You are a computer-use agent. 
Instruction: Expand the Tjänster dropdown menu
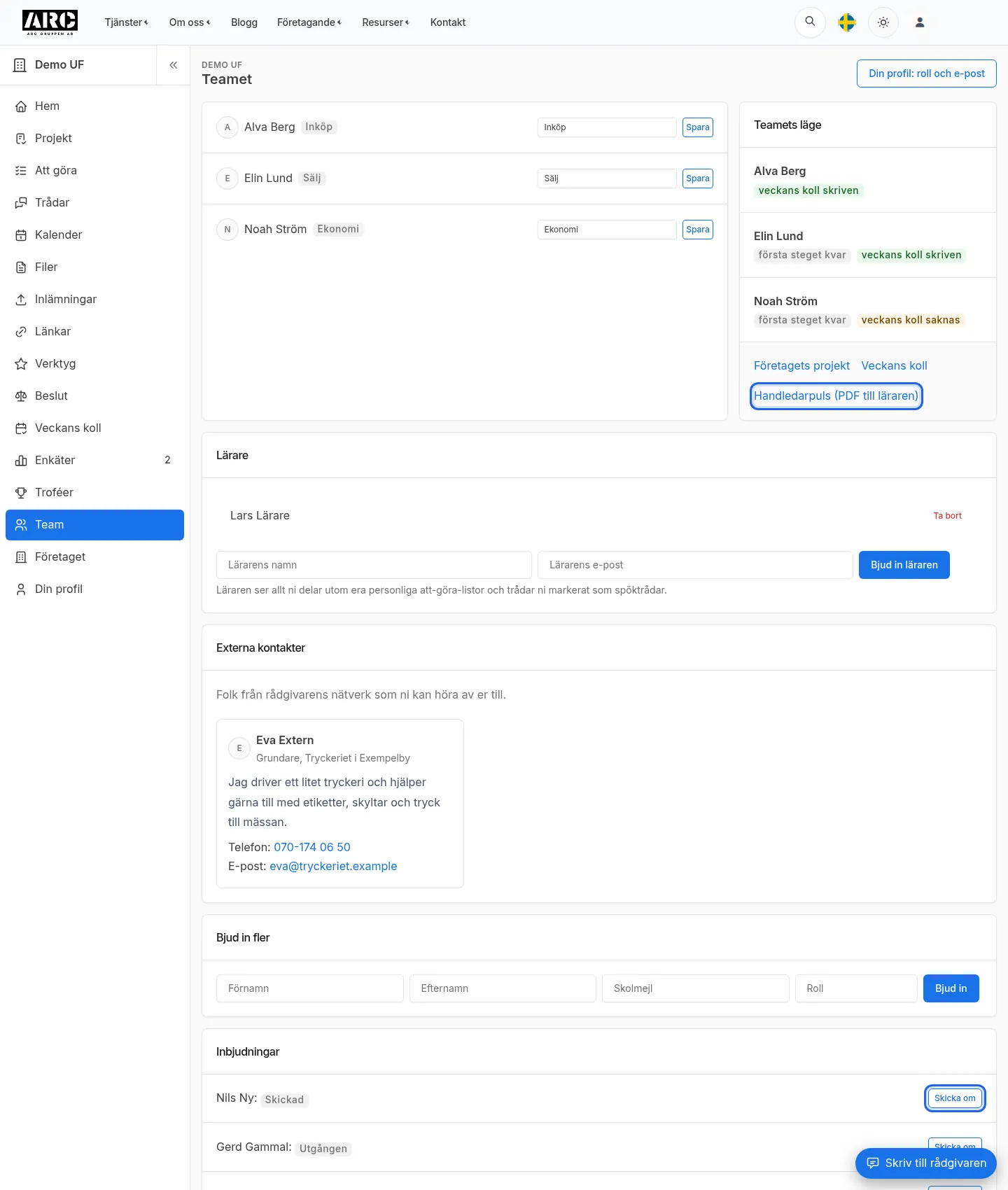coord(126,22)
